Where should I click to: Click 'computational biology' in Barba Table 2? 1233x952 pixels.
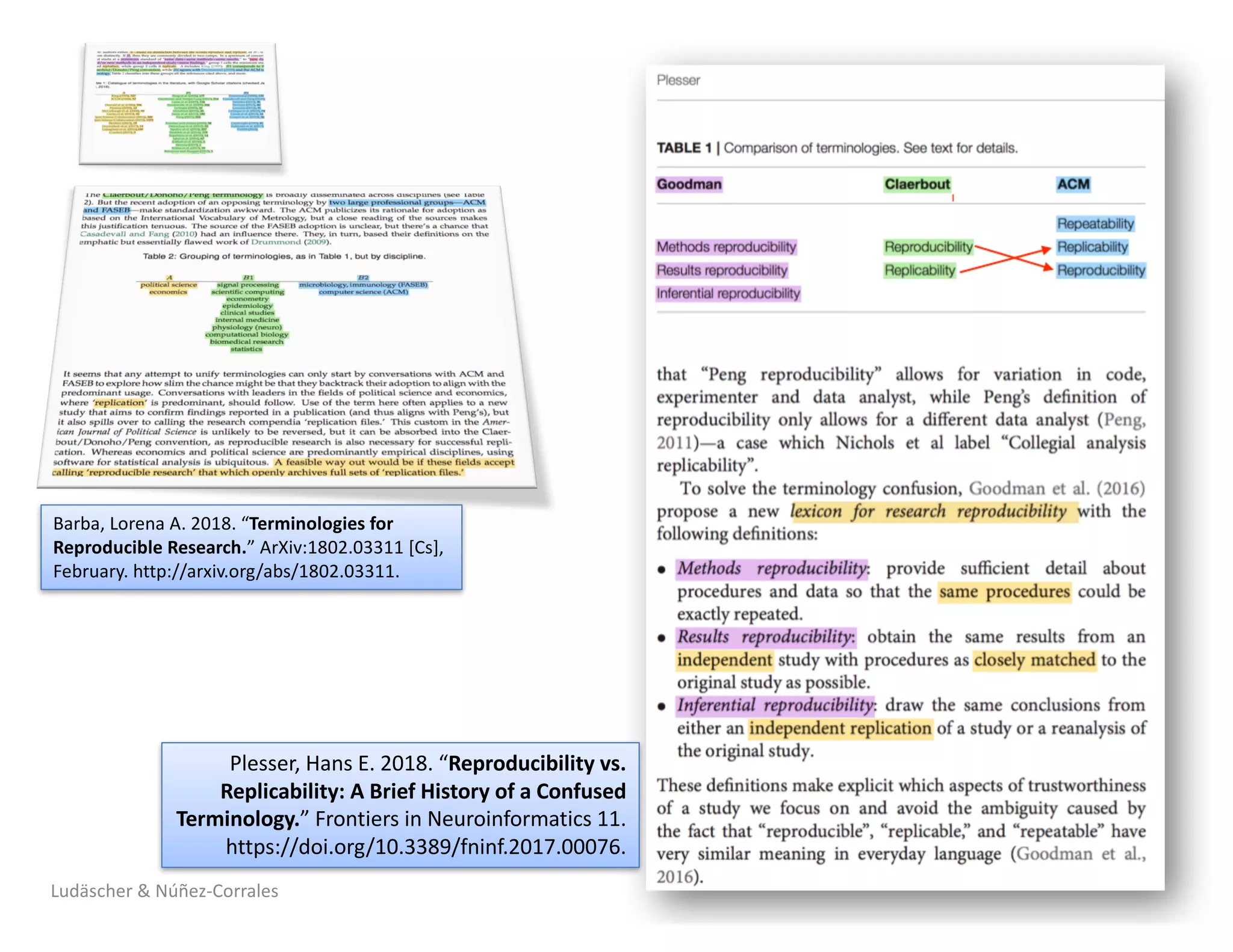tap(247, 335)
